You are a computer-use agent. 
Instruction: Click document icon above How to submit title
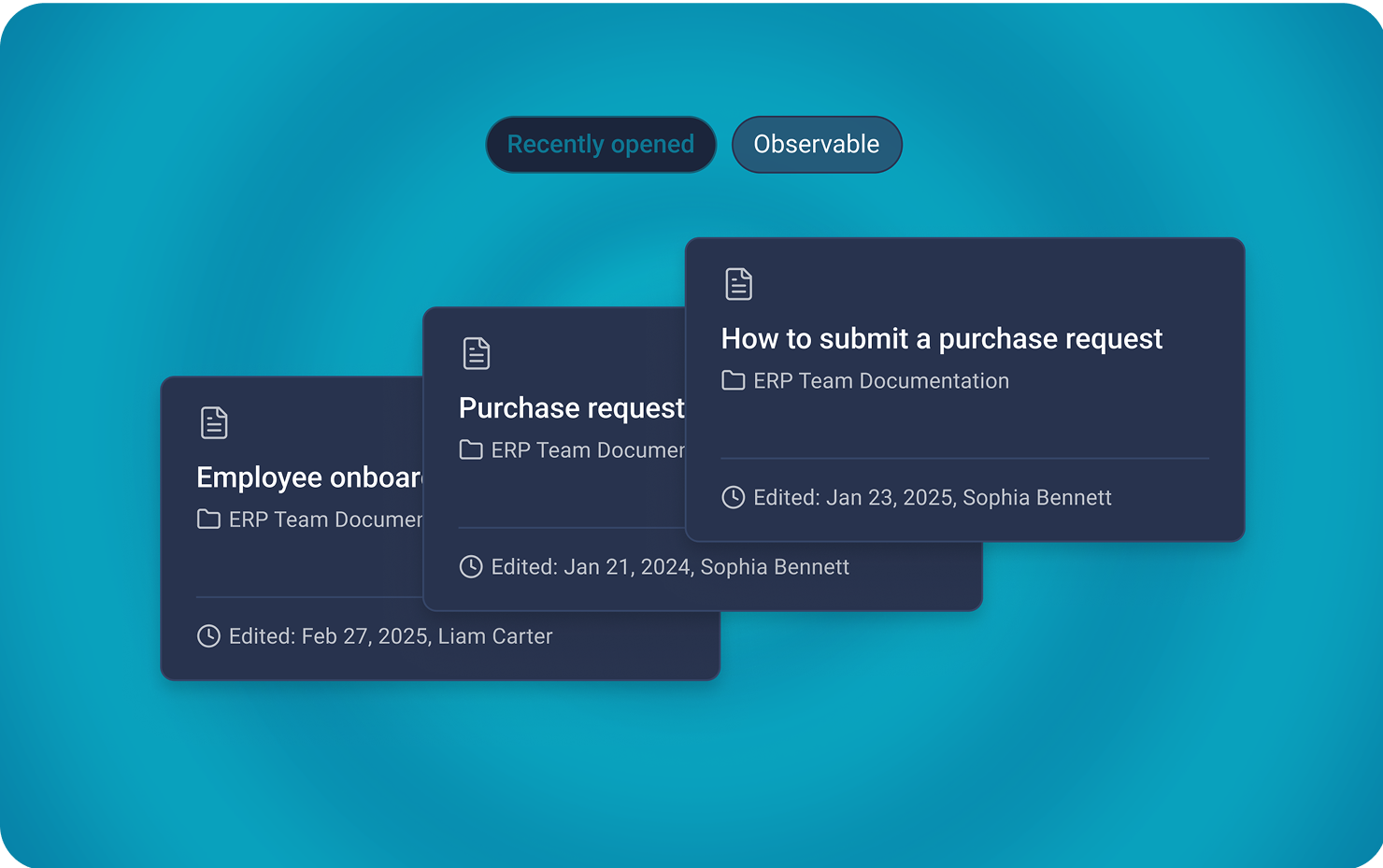click(738, 284)
